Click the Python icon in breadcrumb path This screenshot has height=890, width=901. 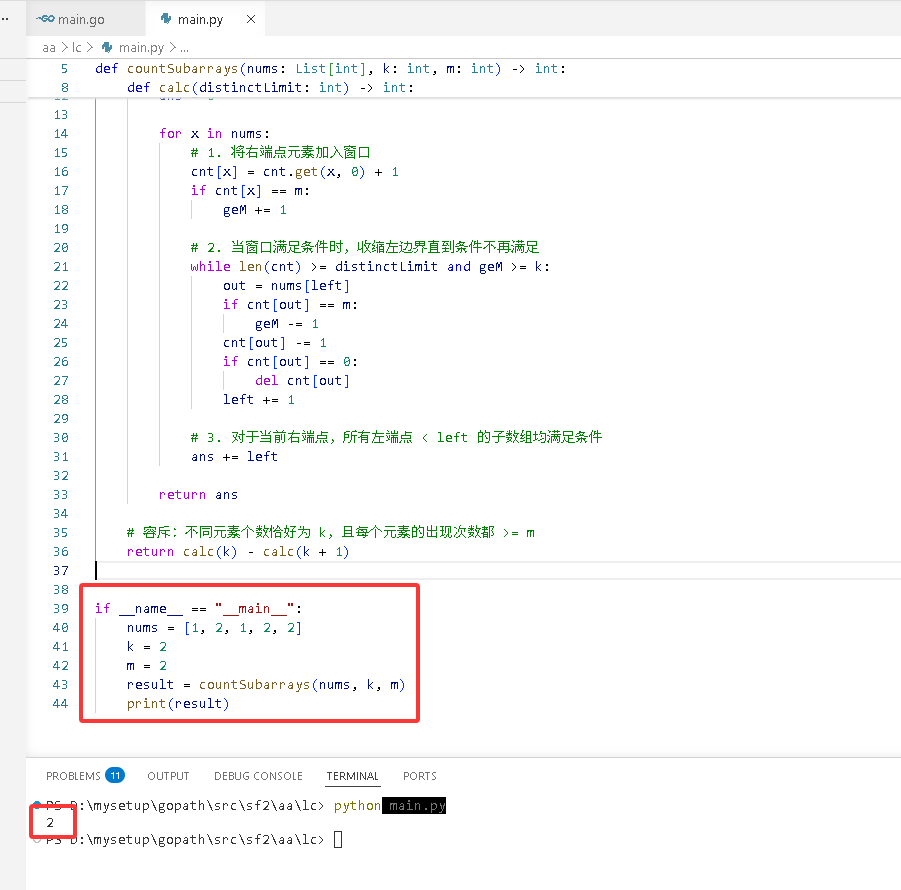[x=107, y=47]
